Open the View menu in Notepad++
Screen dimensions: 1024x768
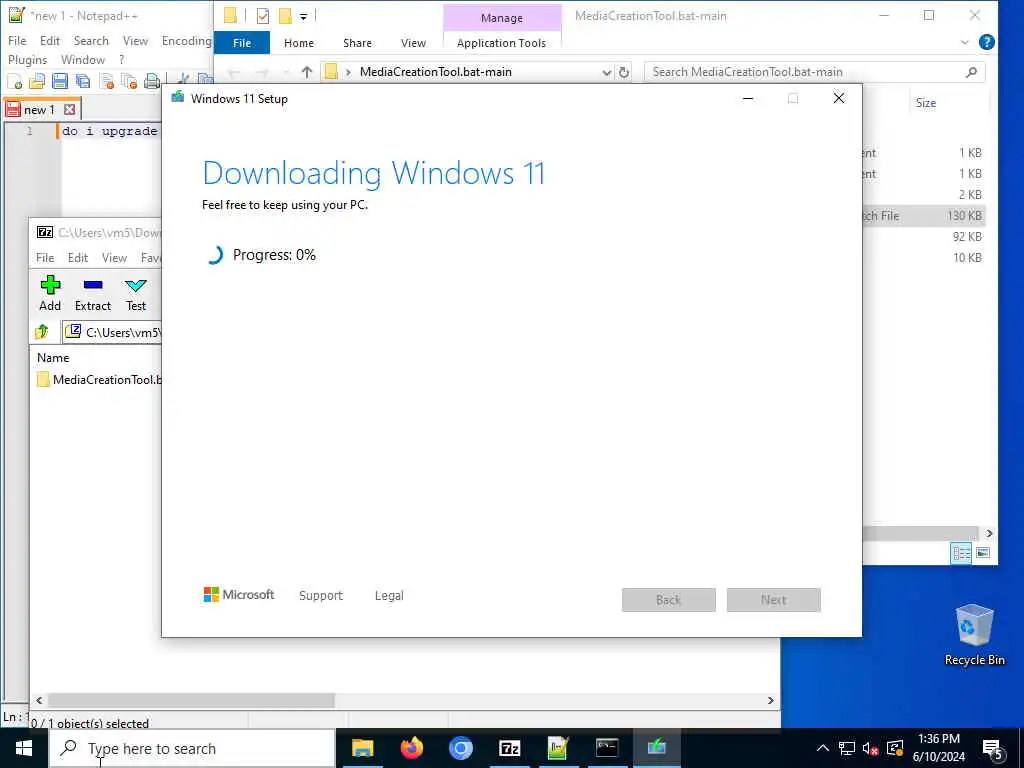[x=135, y=40]
